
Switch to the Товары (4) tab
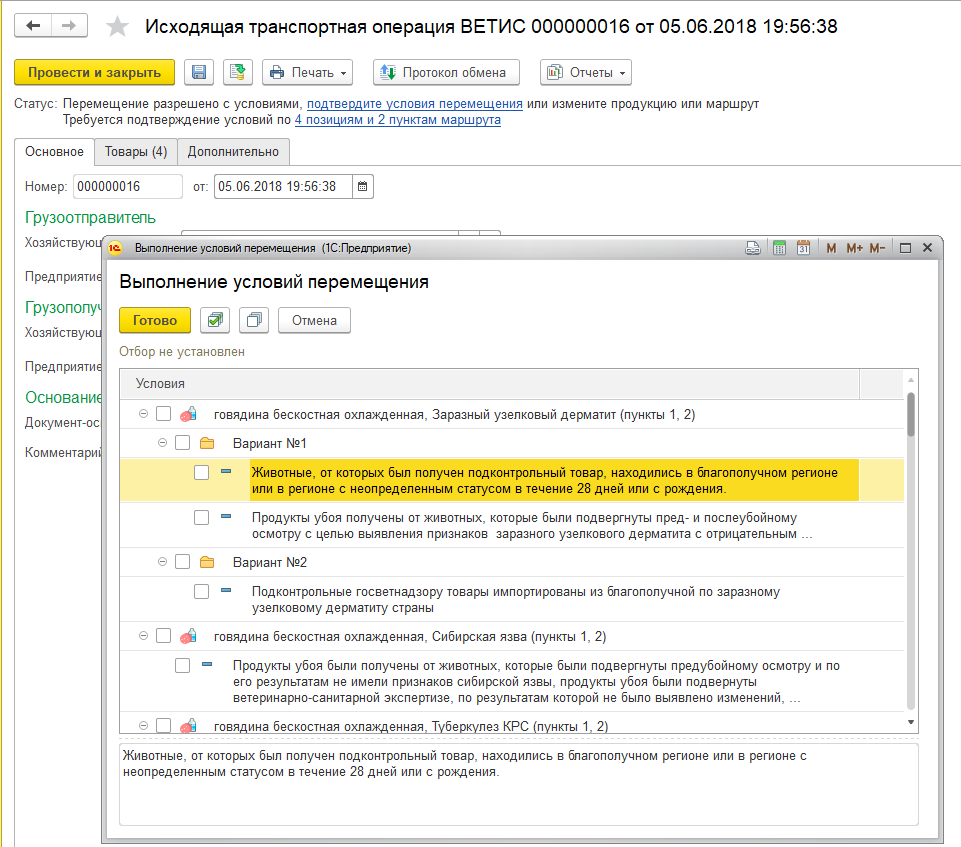coord(135,151)
